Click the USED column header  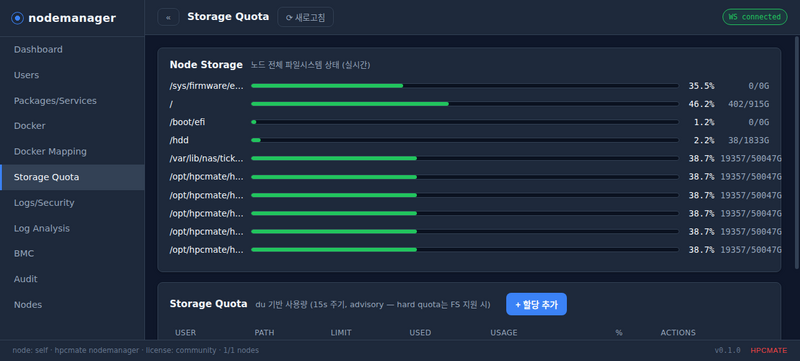pyautogui.click(x=420, y=332)
